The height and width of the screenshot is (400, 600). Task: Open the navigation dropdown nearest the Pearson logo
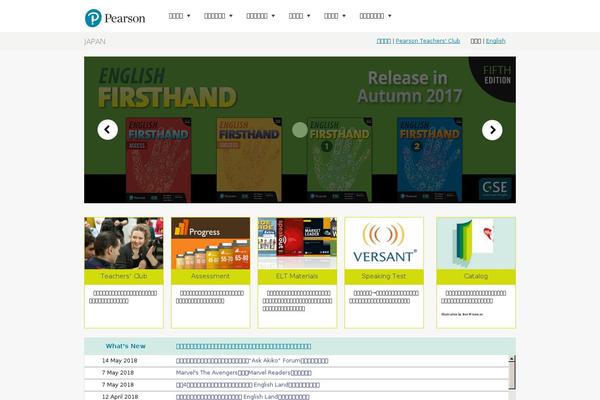coord(179,16)
